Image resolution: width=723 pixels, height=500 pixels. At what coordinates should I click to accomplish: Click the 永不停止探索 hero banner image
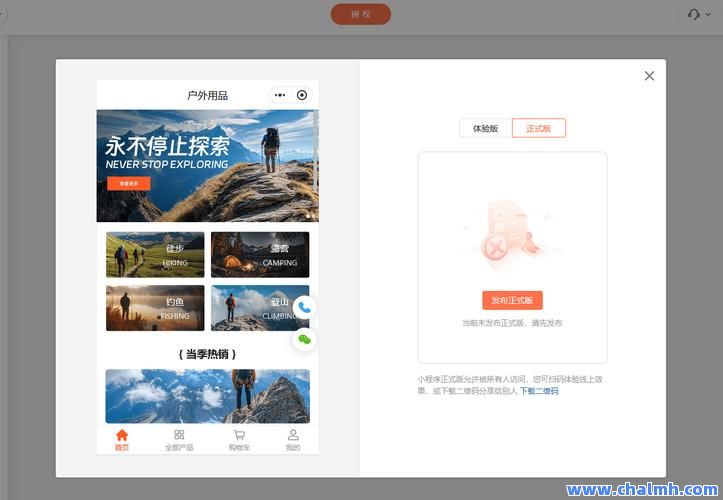coord(207,166)
